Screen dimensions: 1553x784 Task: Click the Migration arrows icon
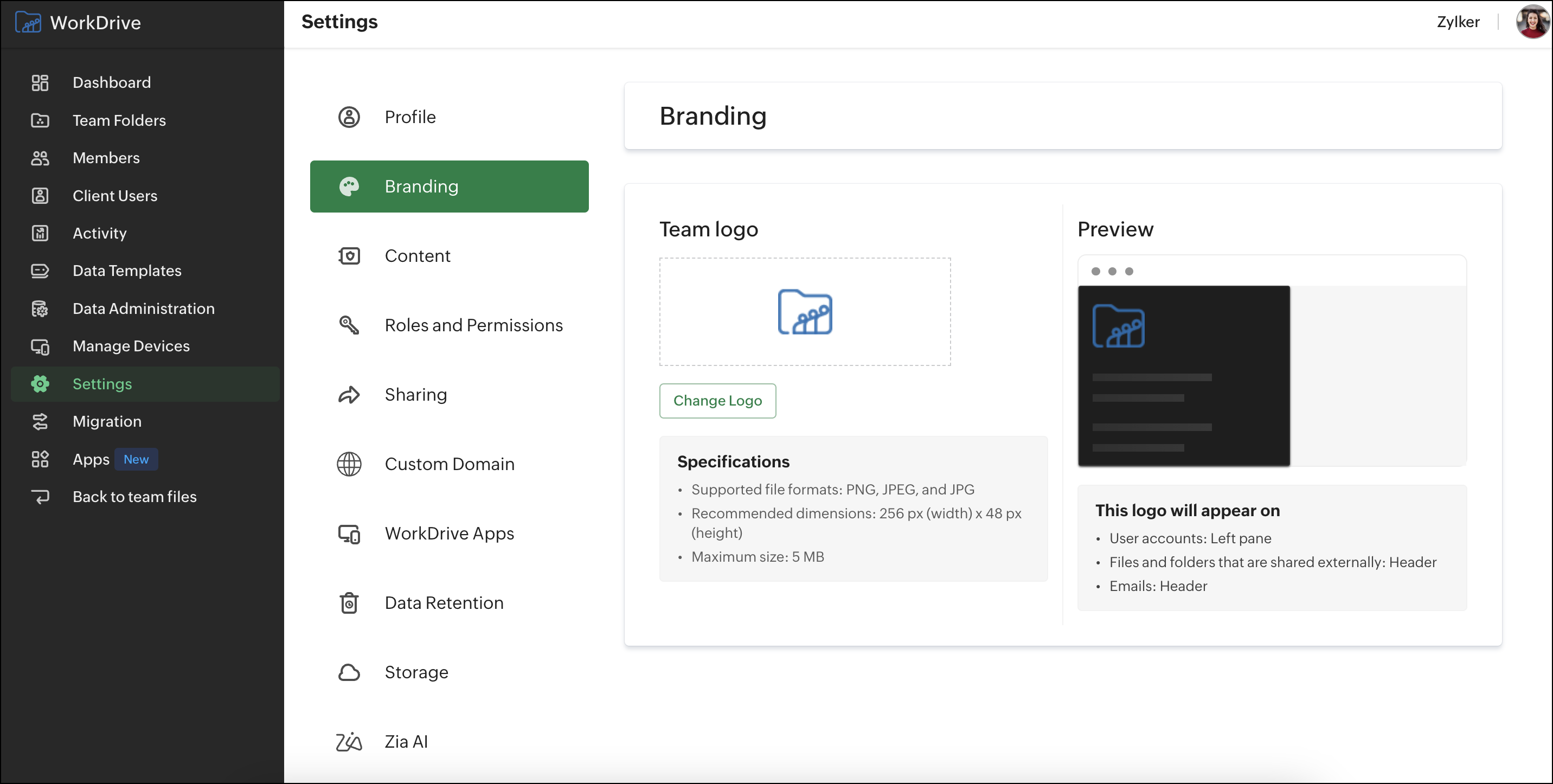click(x=40, y=421)
